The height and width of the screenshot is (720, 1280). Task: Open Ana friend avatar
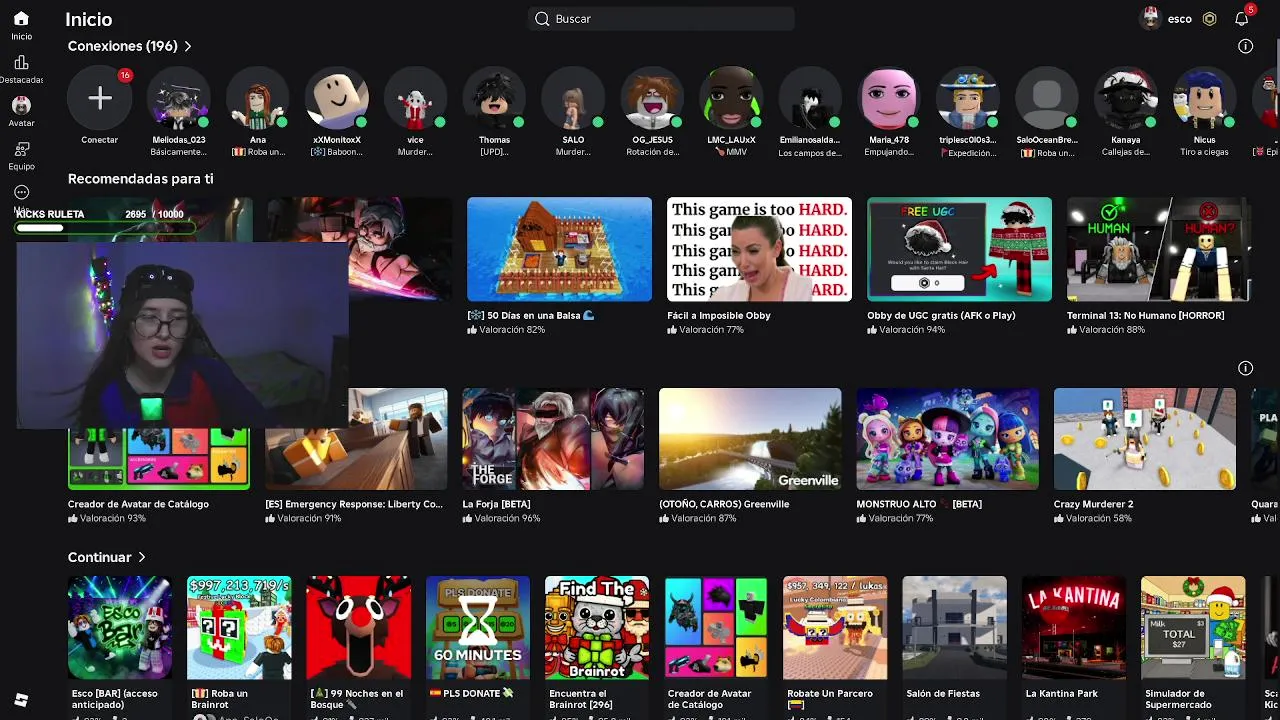tap(257, 98)
